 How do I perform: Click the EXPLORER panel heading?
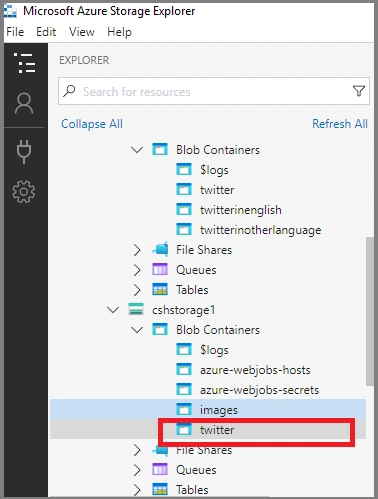84,60
